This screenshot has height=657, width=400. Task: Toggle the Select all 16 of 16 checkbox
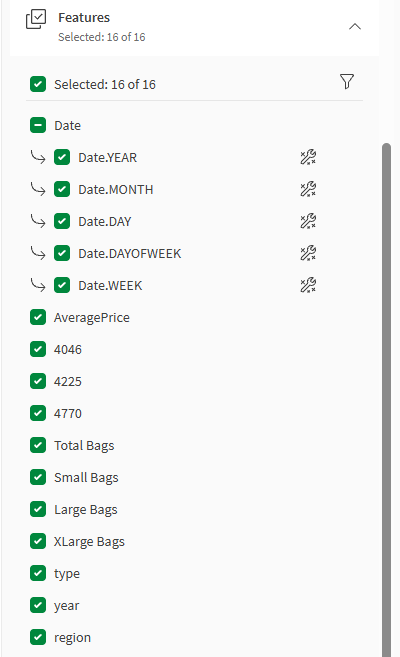38,84
